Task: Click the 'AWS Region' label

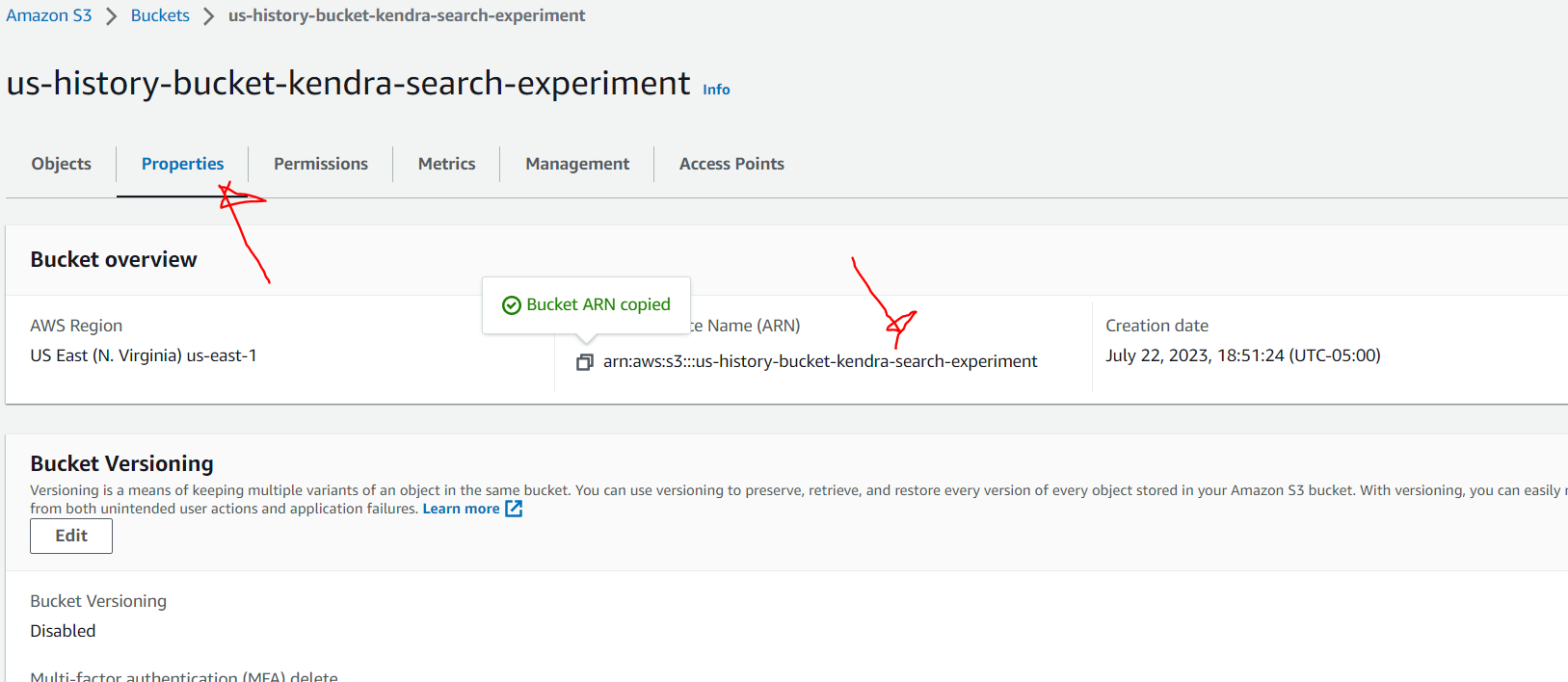Action: point(76,326)
